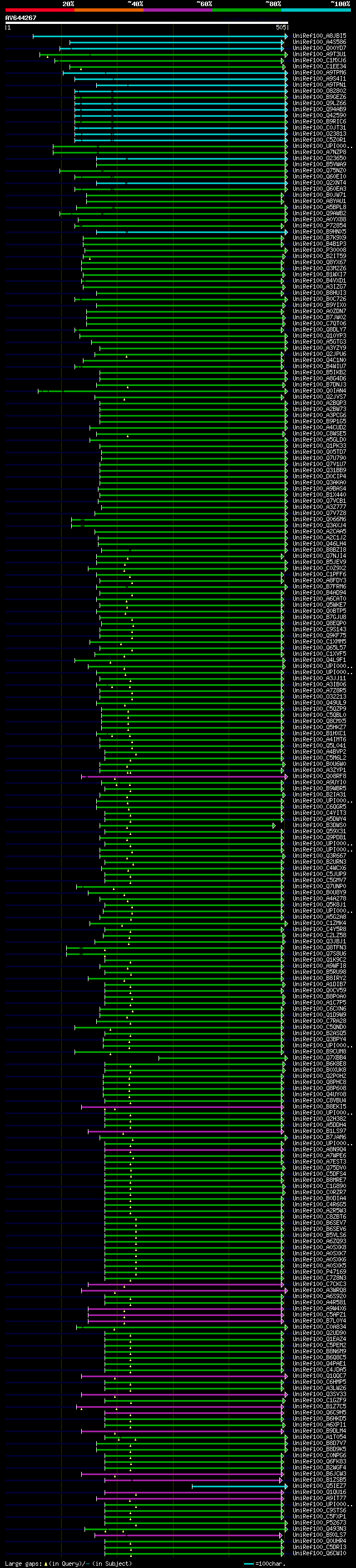Click the UniRef100_Q5L041 label
This screenshot has width=356, height=1568.
coord(319,746)
